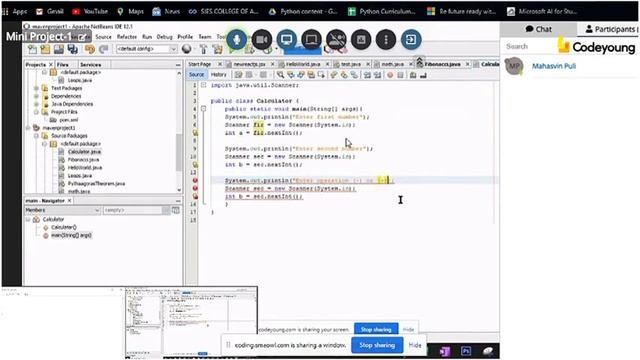Open the default config dropdown

[x=147, y=49]
